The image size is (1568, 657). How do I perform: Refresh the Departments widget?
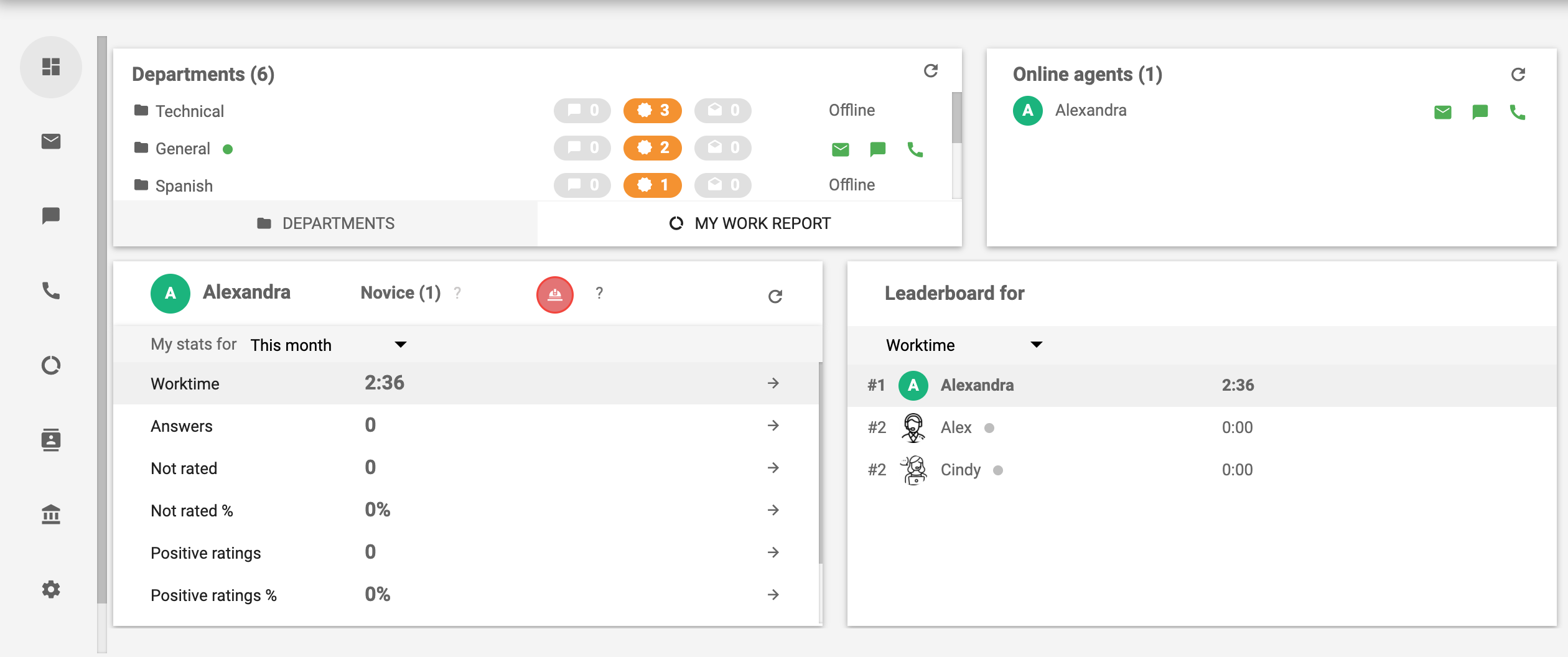931,71
